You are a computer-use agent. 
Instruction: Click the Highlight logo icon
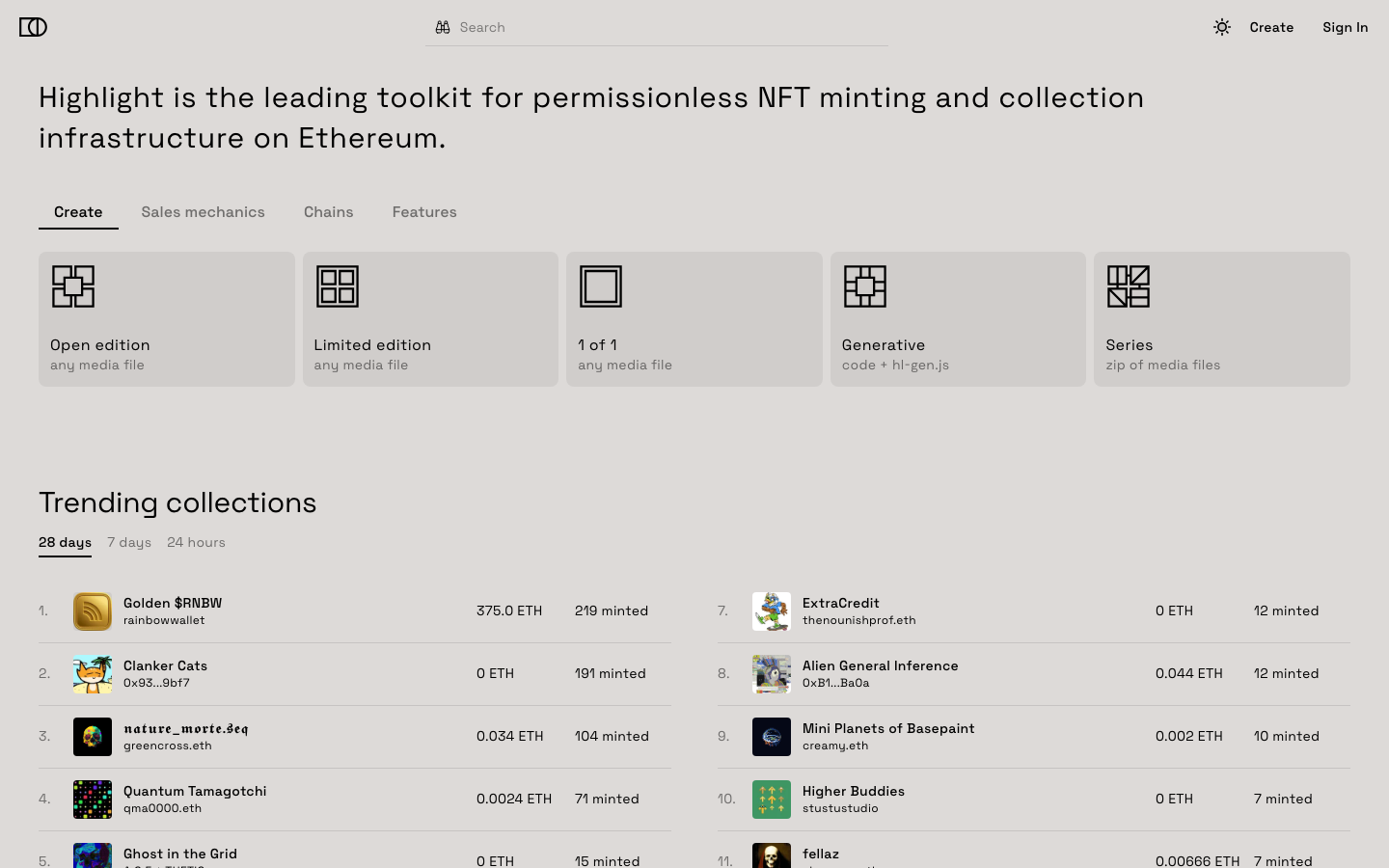pos(33,27)
